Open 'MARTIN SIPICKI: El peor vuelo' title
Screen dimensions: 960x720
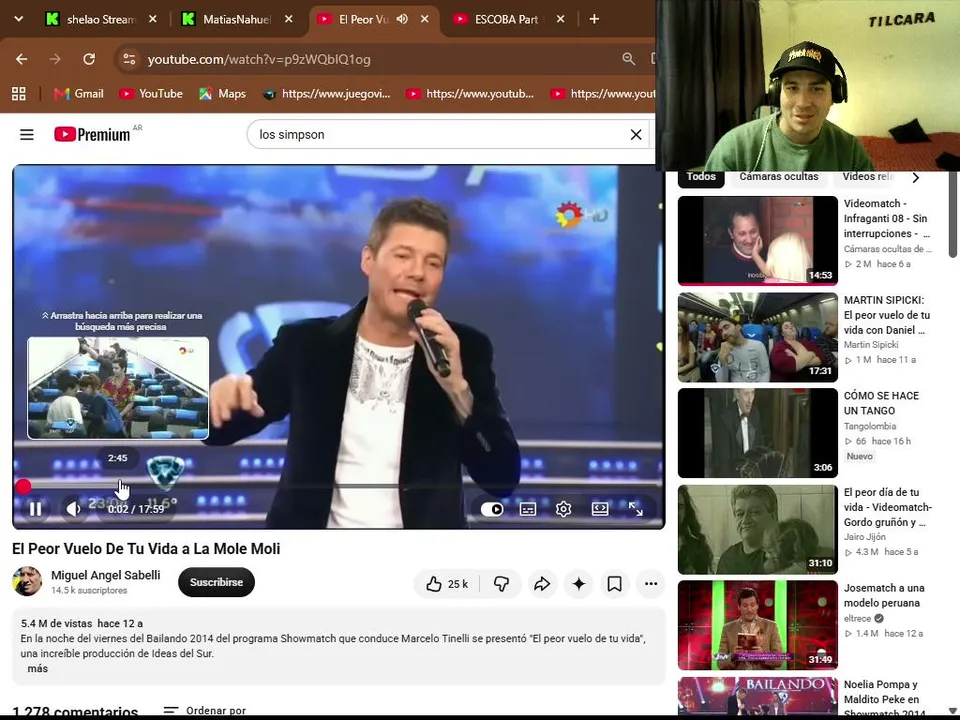887,315
